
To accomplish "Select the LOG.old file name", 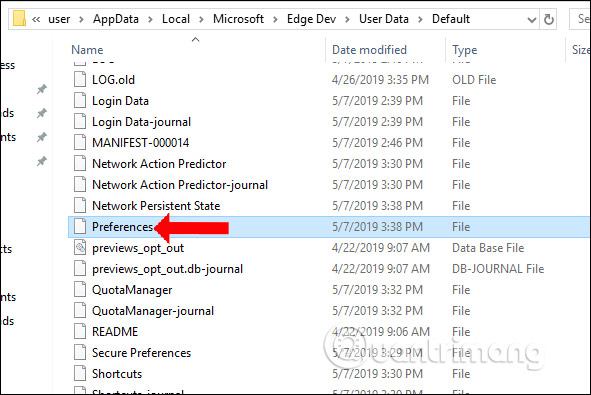I will tap(113, 80).
